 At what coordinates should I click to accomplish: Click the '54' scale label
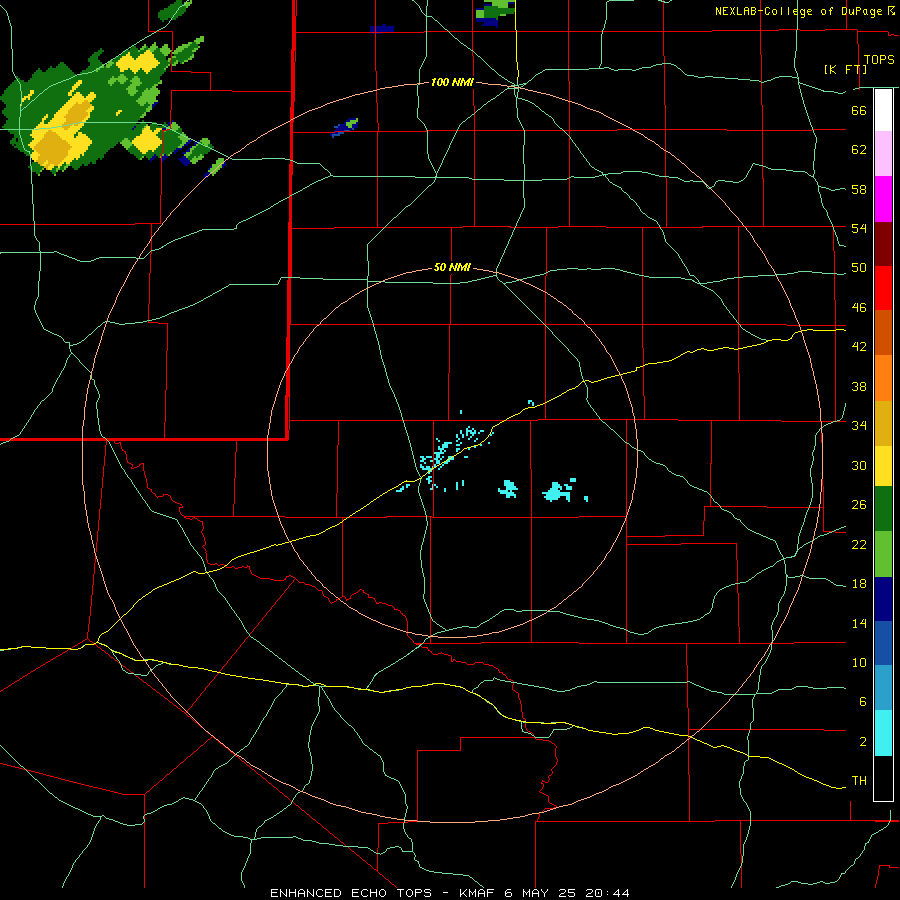click(859, 228)
